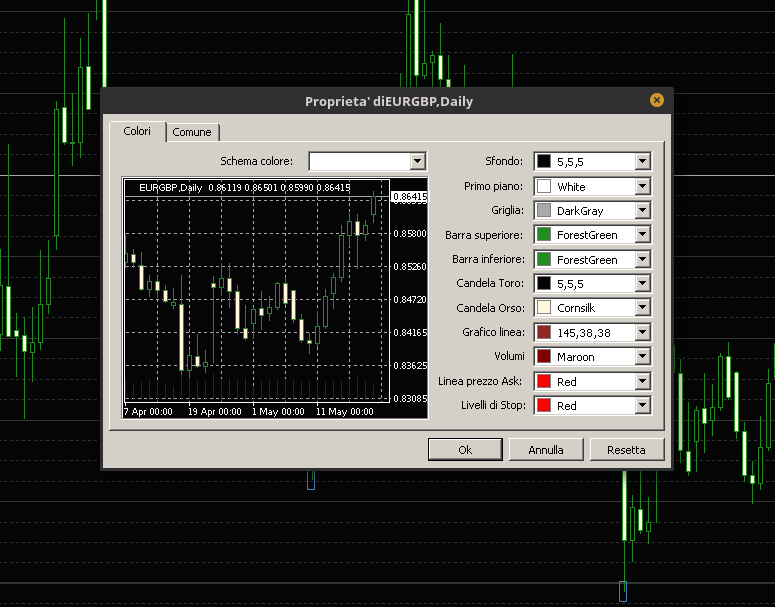Click the Candela Toro black swatch
Image resolution: width=775 pixels, height=607 pixels.
[544, 284]
